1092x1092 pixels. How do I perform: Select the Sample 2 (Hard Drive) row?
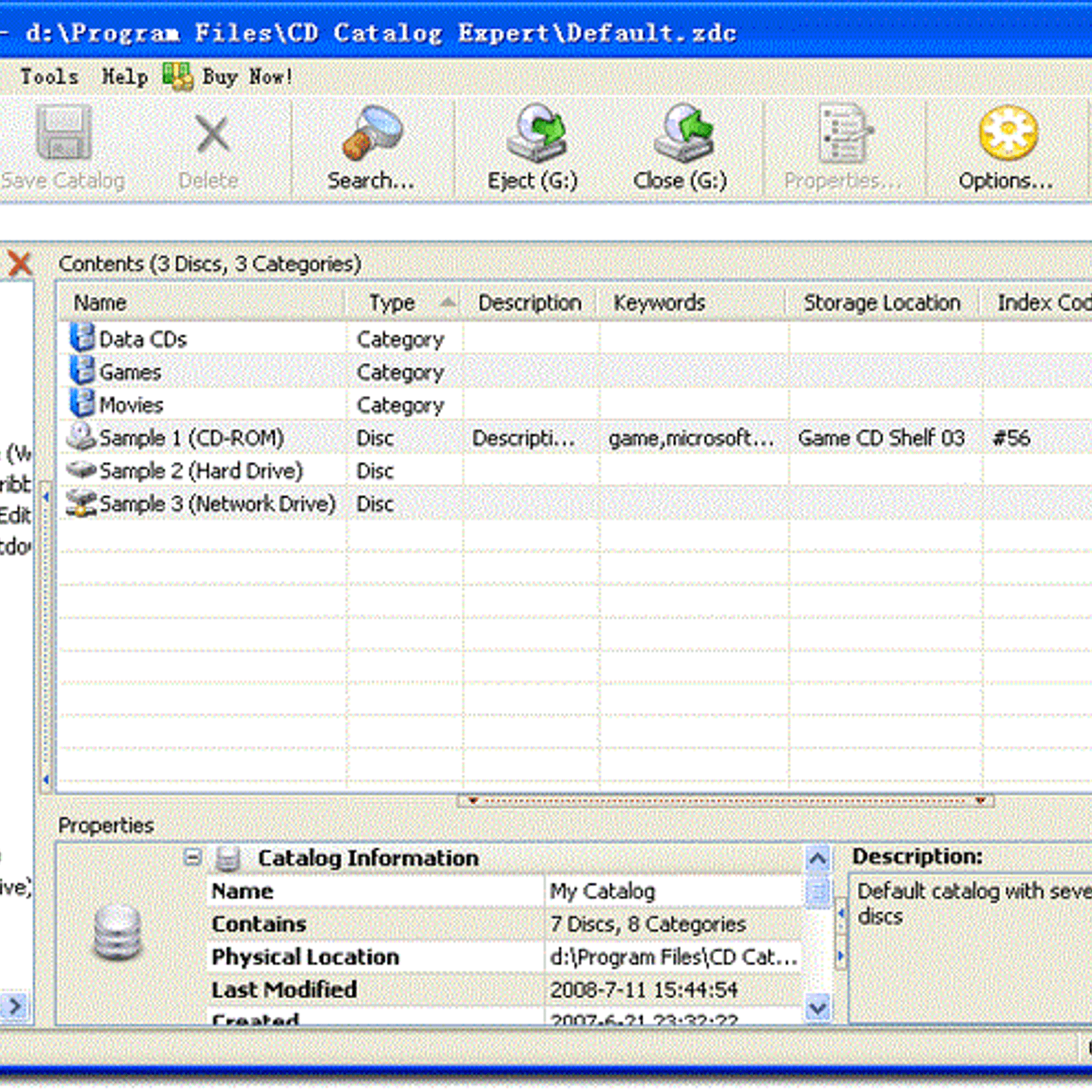201,470
